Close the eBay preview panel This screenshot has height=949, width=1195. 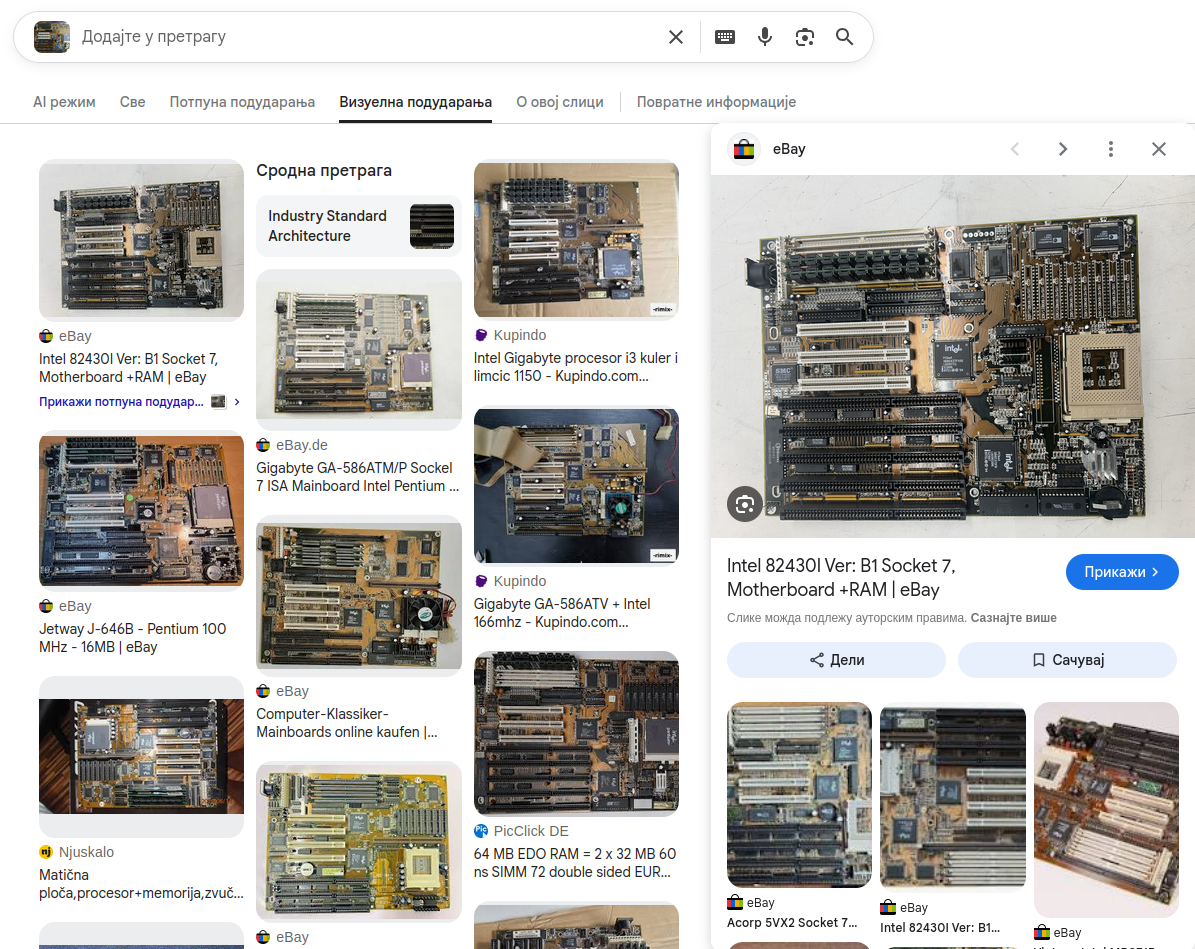1158,149
